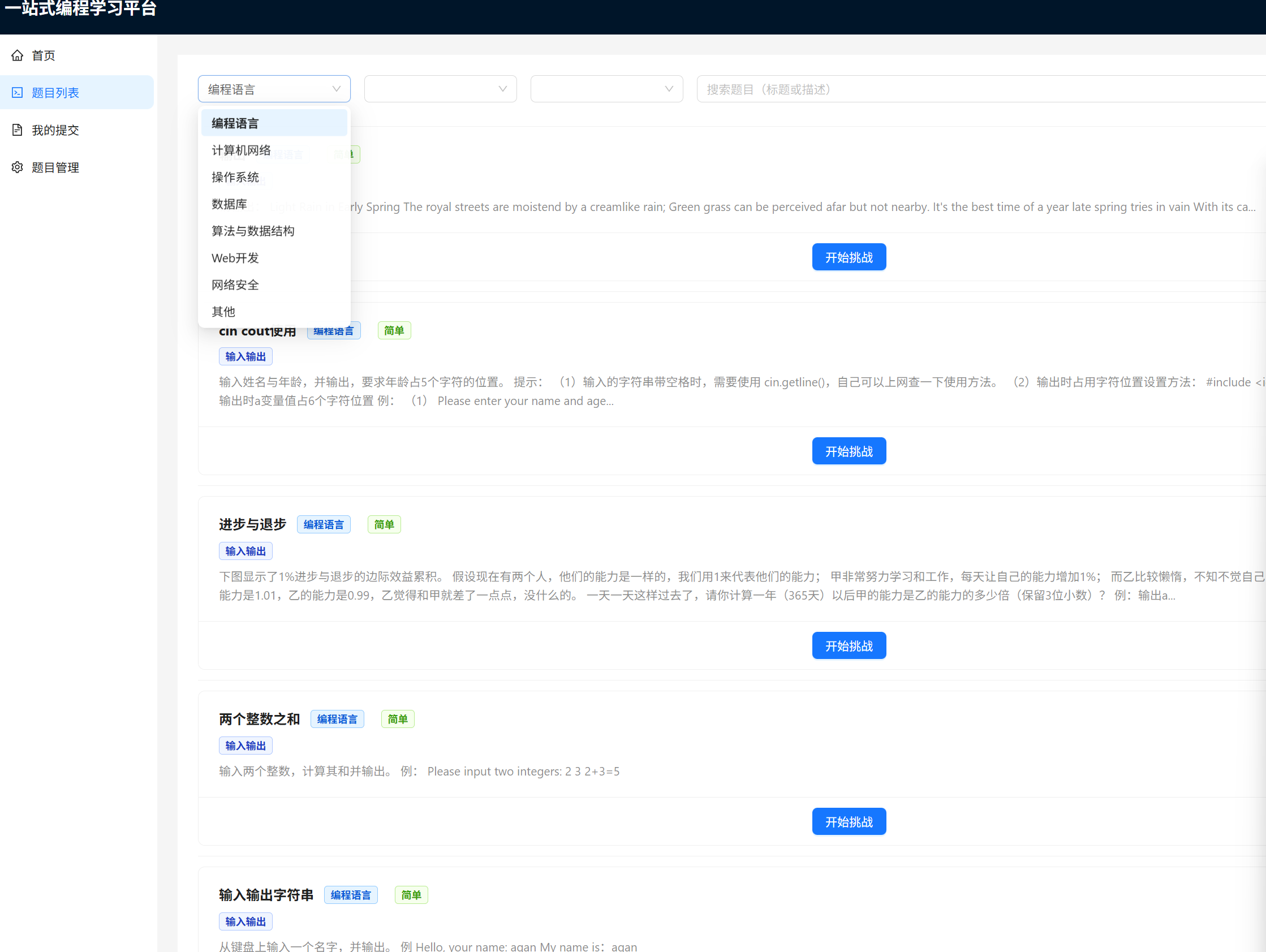Select 操作系统 option in the list
Viewport: 1266px width, 952px height.
[235, 177]
